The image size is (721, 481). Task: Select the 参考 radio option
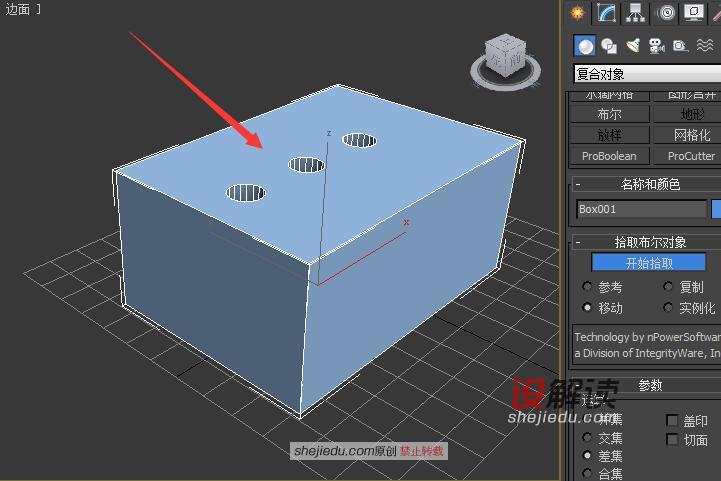(587, 286)
